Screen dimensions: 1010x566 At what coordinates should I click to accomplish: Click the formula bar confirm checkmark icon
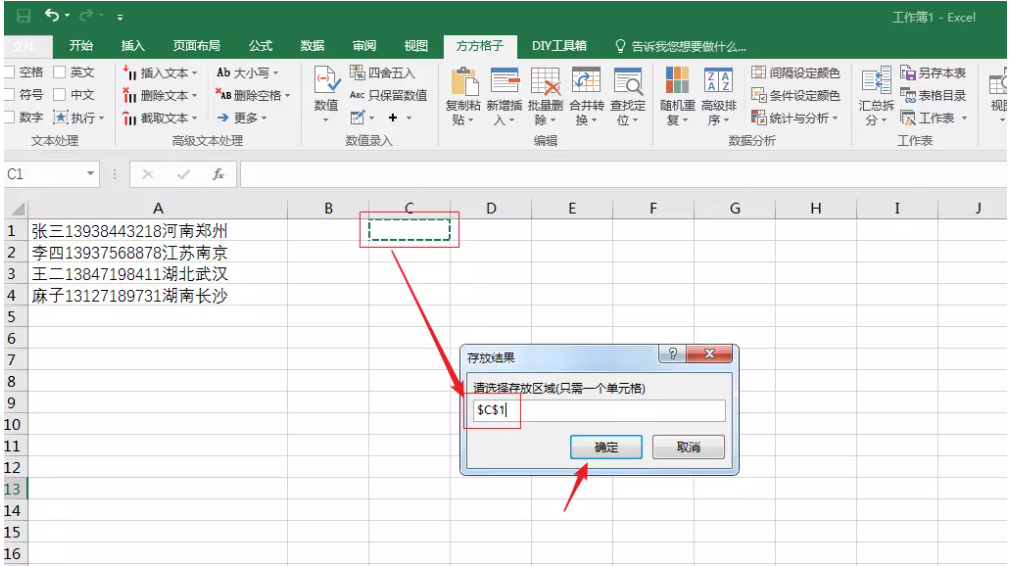(183, 174)
